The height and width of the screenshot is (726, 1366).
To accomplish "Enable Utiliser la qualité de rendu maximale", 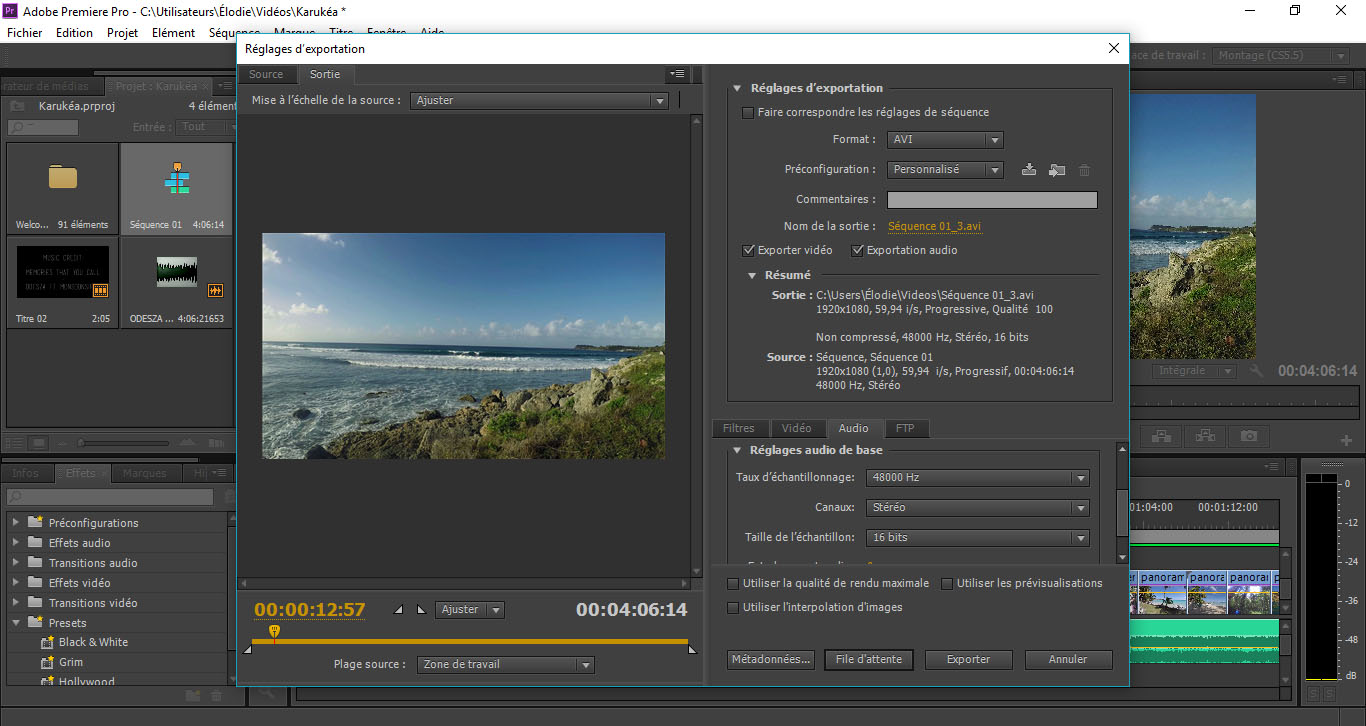I will click(734, 583).
